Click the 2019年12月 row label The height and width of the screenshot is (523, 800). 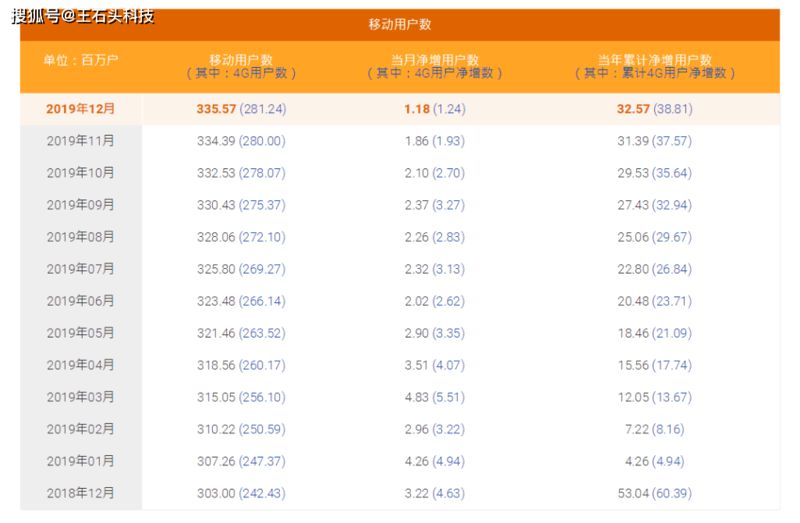[81, 109]
